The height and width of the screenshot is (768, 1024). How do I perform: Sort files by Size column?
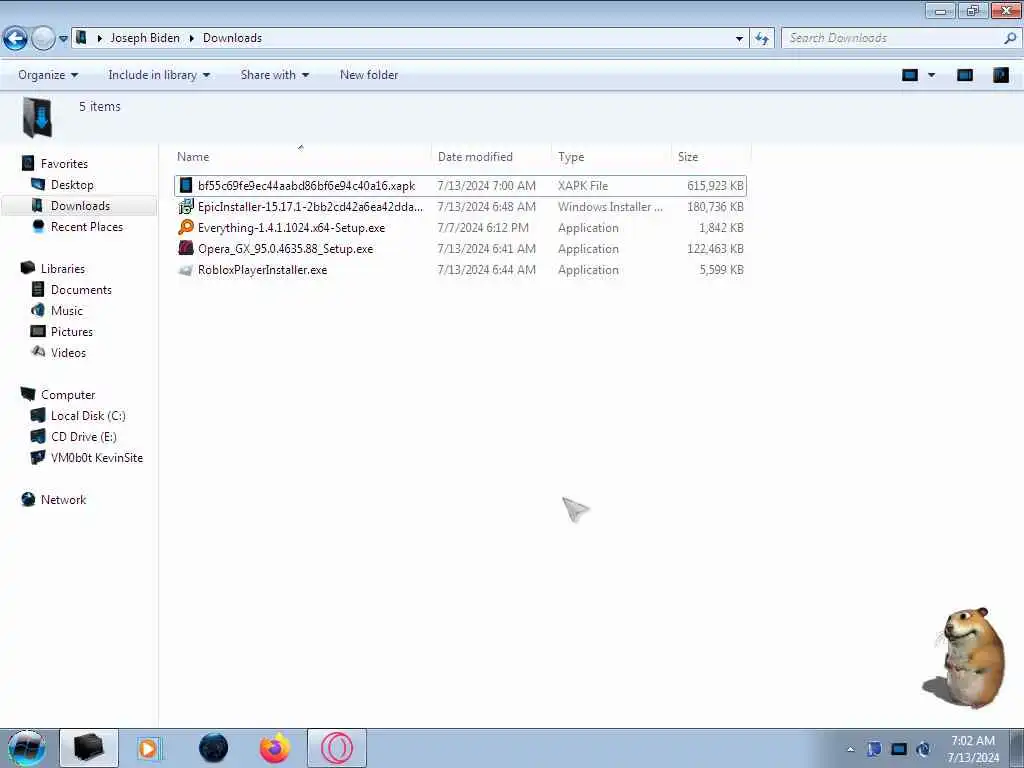pos(688,157)
